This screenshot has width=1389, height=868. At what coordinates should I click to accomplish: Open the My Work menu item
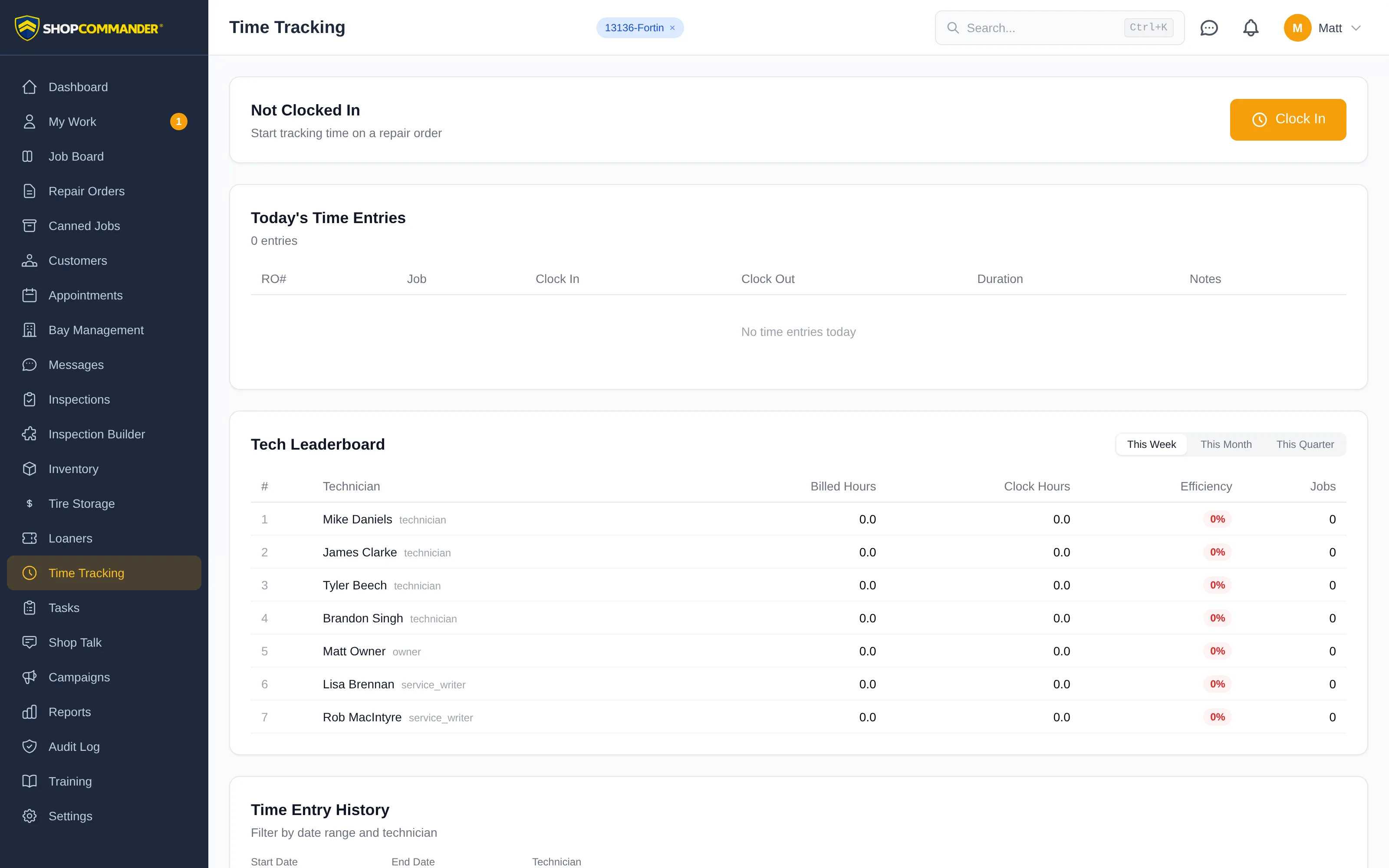click(104, 122)
